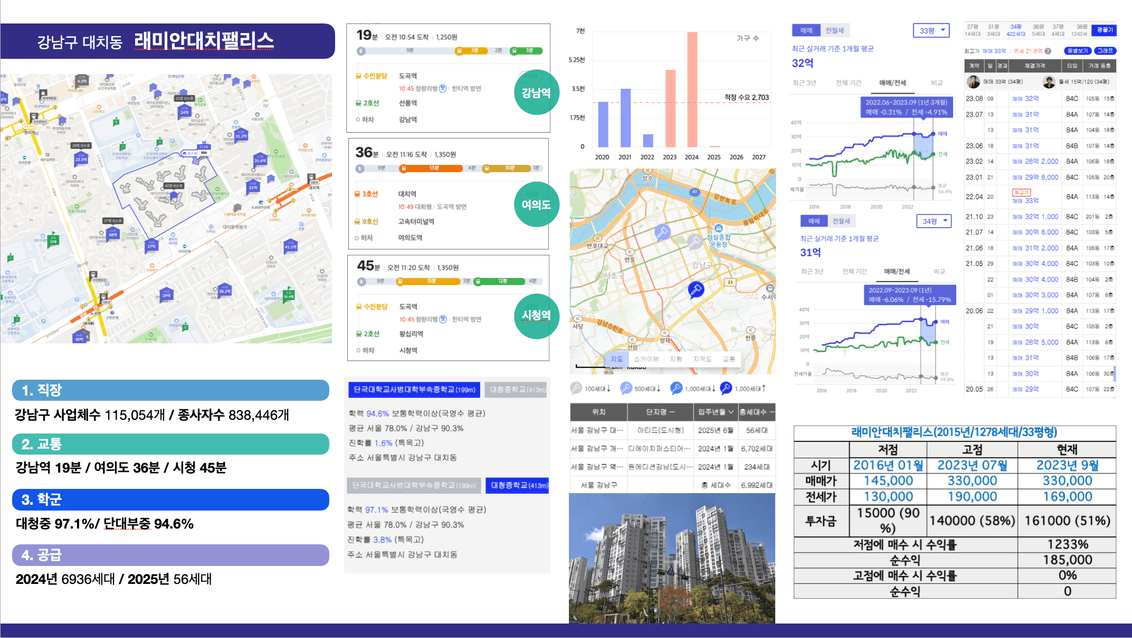Select 비교 tab in 31억 chart
This screenshot has height=638, width=1132.
pos(939,272)
